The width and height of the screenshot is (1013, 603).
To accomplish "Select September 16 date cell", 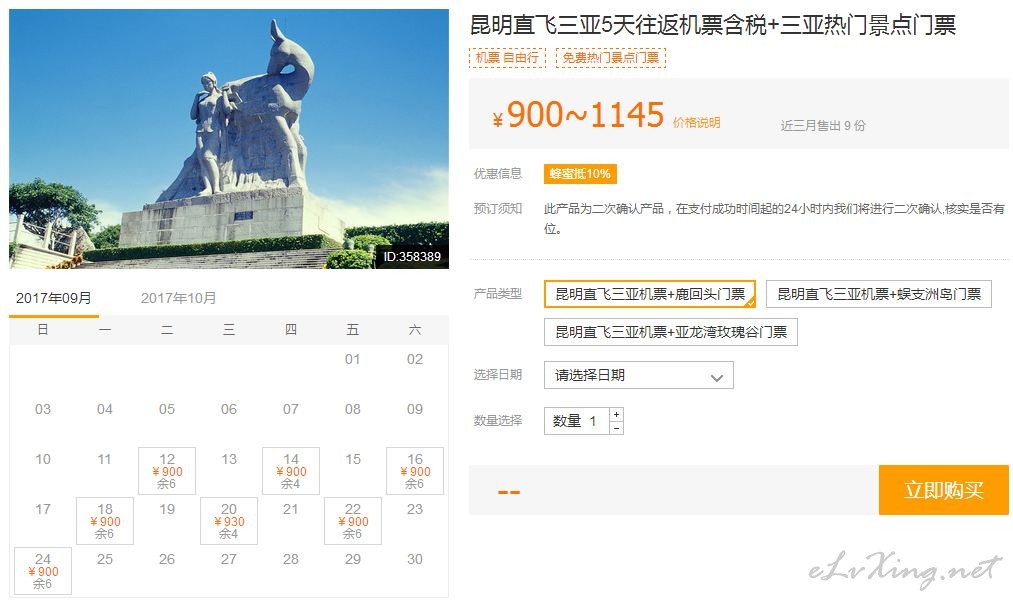I will [x=415, y=471].
